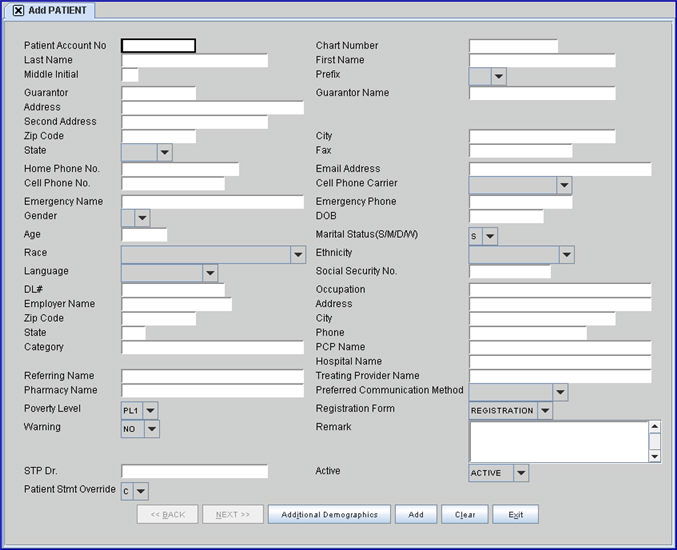Focus the employer Zip Code field below Employer Name
This screenshot has height=550, width=677.
pos(158,319)
